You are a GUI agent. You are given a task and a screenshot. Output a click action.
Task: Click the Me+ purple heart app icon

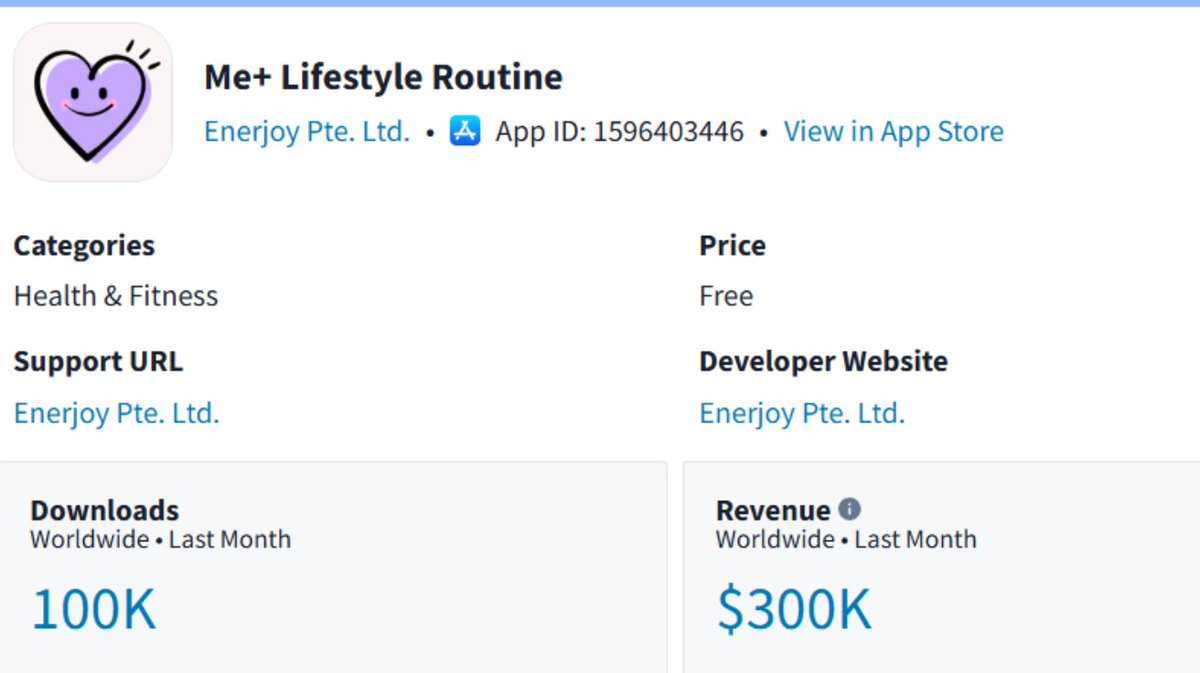coord(92,102)
